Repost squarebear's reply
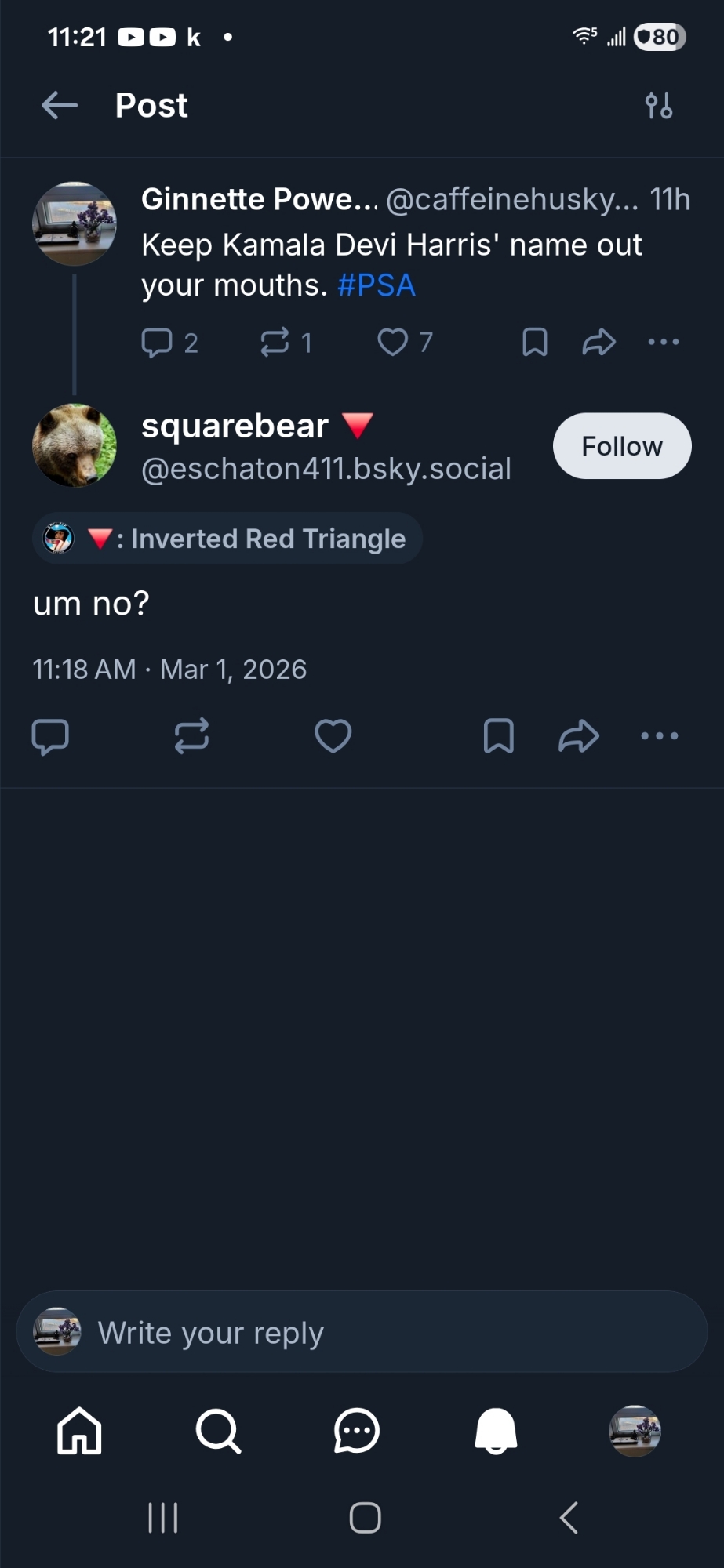Viewport: 724px width, 1568px height. click(191, 736)
